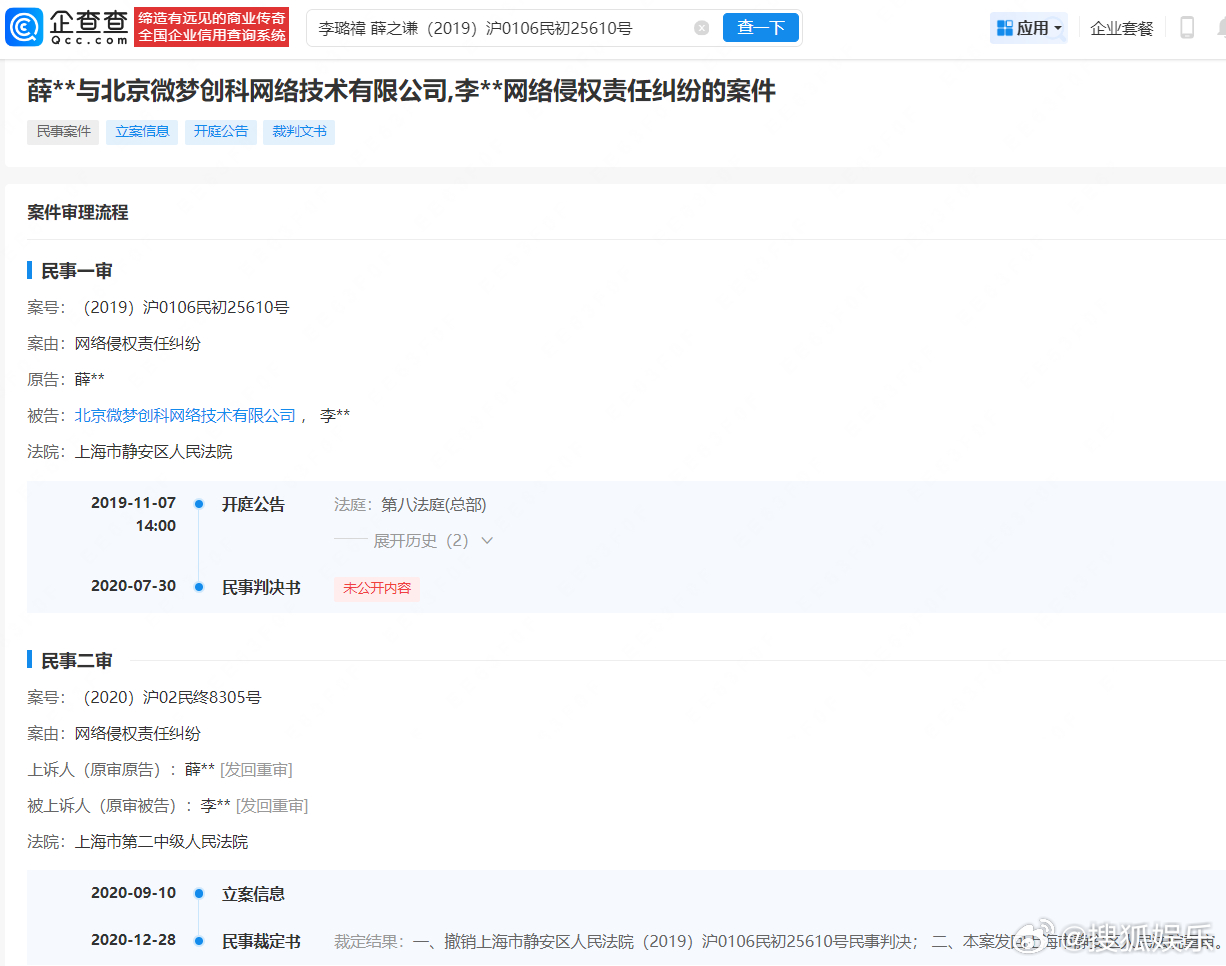This screenshot has width=1226, height=966.
Task: Click the 法庭: 第八法庭(总部) text
Action: [x=410, y=505]
